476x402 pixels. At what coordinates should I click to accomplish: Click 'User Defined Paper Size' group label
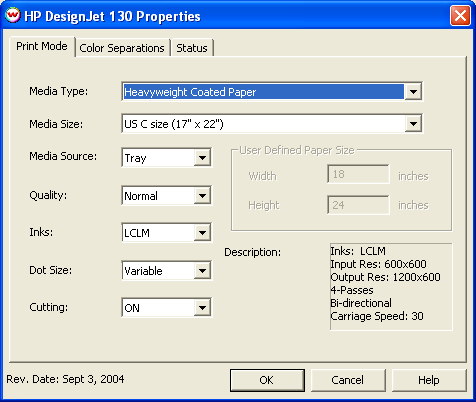(x=297, y=150)
